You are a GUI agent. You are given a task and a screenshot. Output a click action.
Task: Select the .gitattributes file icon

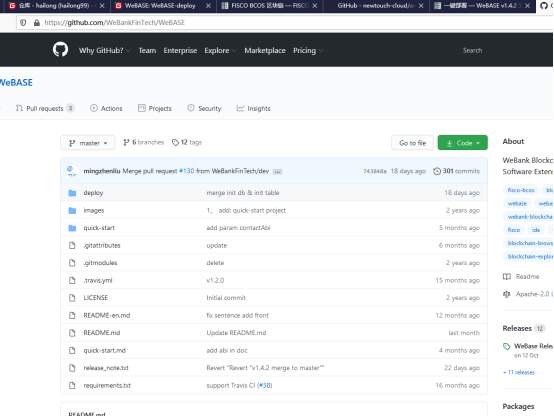(72, 245)
